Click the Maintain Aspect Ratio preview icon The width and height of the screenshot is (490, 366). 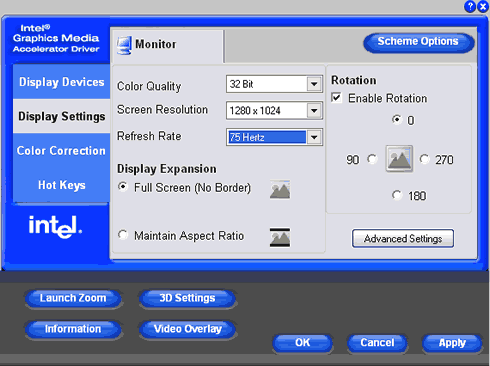click(280, 238)
